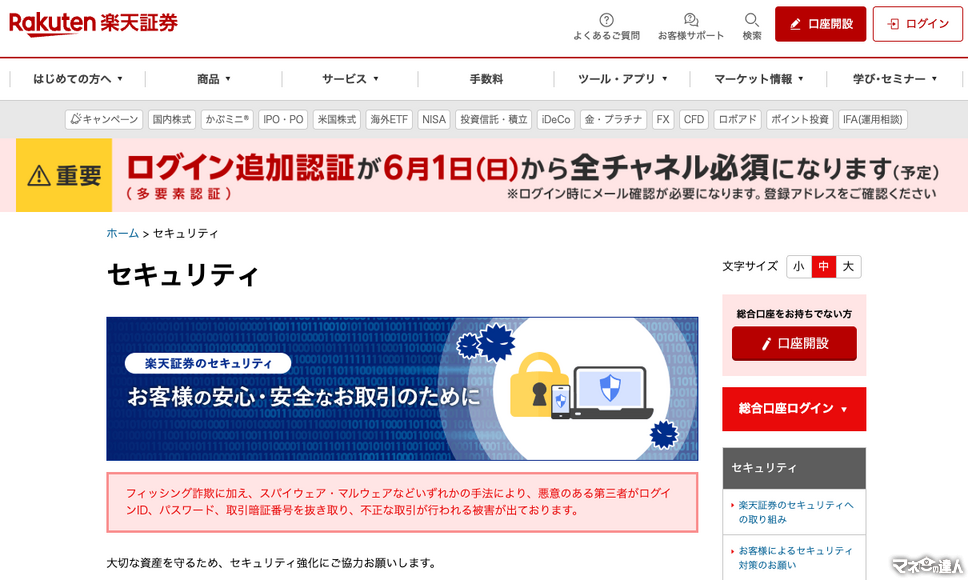Image resolution: width=968 pixels, height=580 pixels.
Task: Open よくあるご質問 help icon
Action: pyautogui.click(x=606, y=20)
